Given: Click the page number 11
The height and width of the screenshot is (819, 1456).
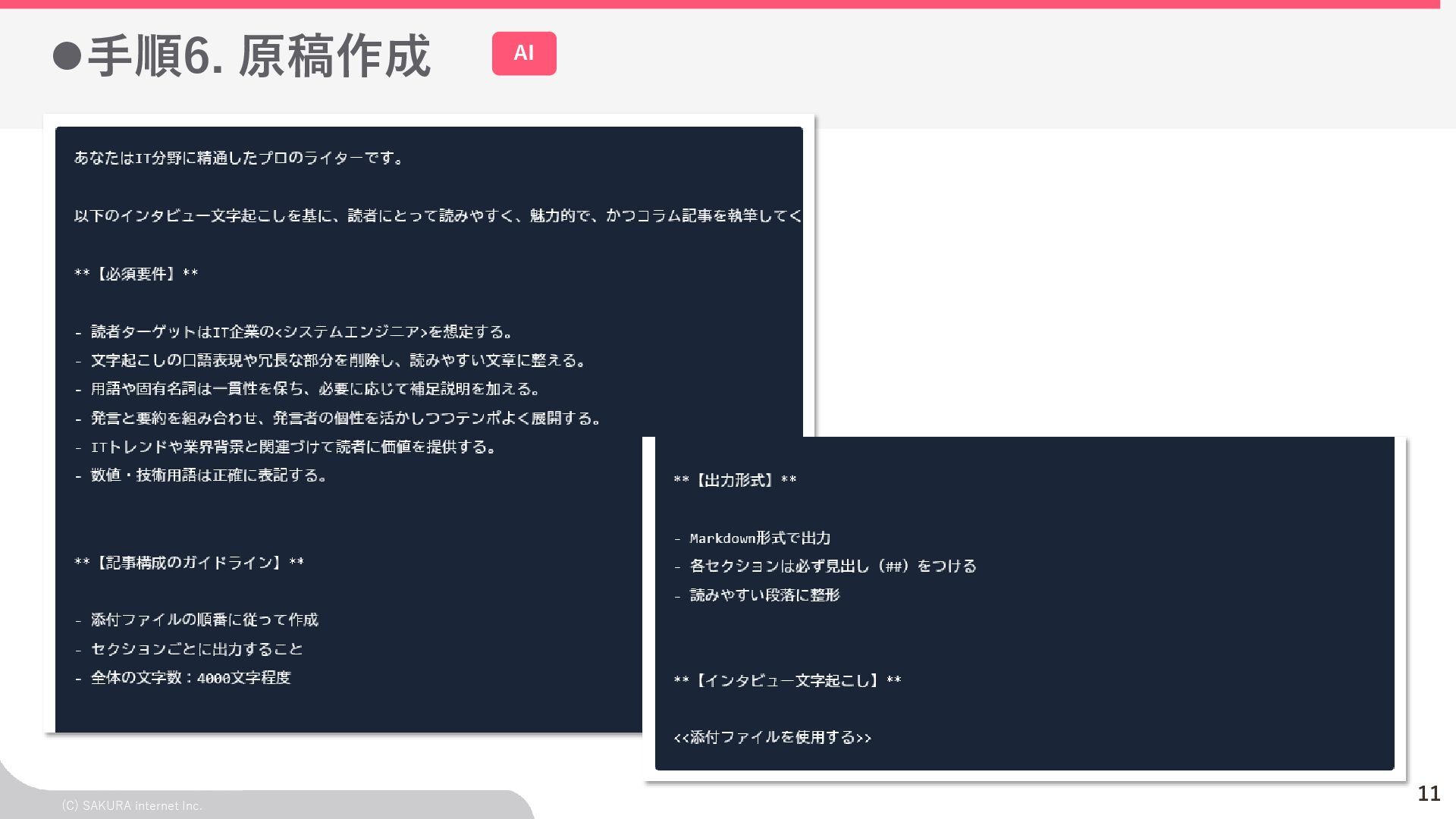Looking at the screenshot, I should 1429,793.
